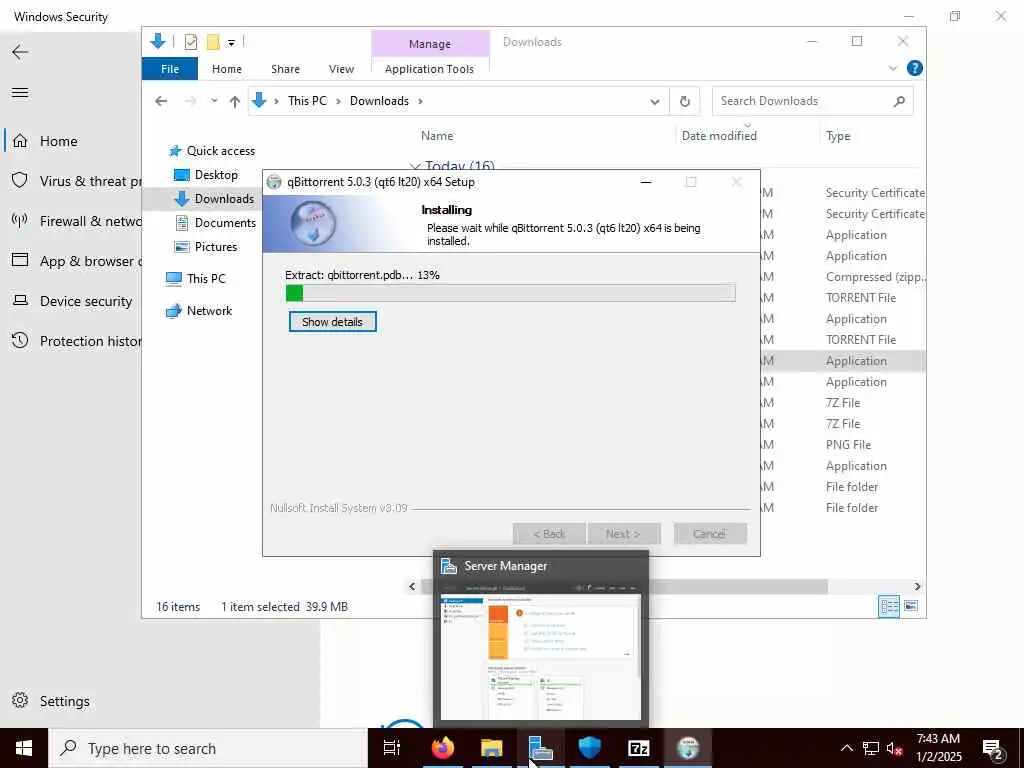Click the muted speaker volume tray icon
Image resolution: width=1024 pixels, height=768 pixels.
click(895, 748)
